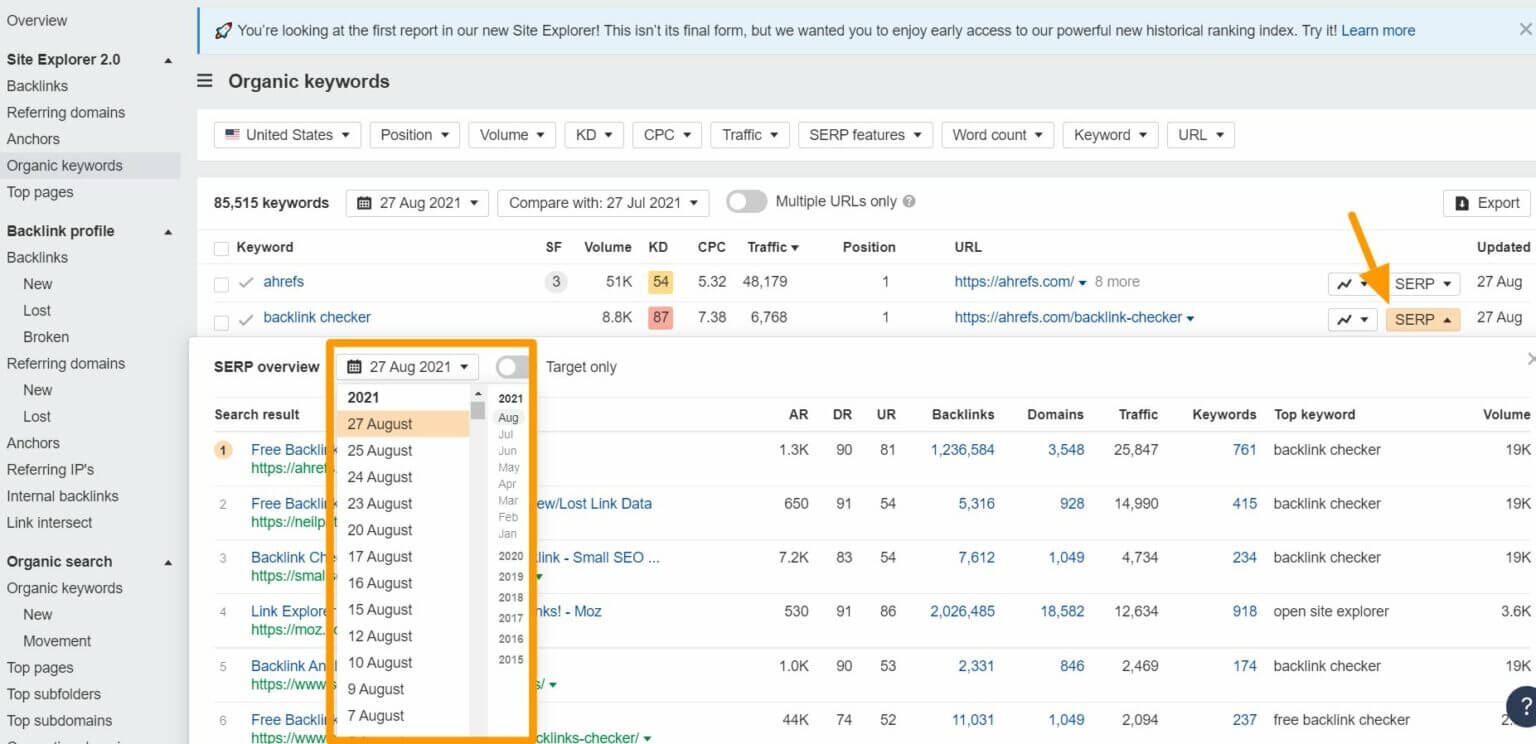Open the KD filter dropdown
The height and width of the screenshot is (744, 1536).
[x=594, y=135]
